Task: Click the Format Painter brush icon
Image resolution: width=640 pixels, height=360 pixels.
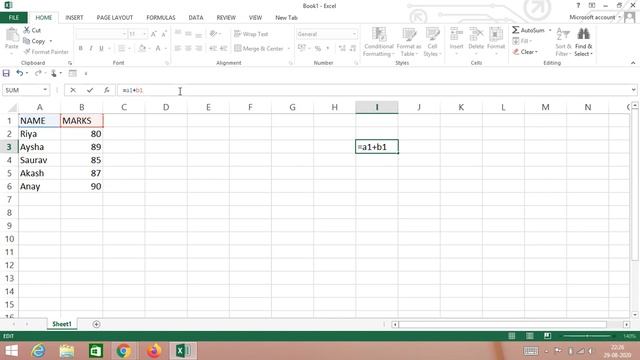Action: pyautogui.click(x=27, y=52)
